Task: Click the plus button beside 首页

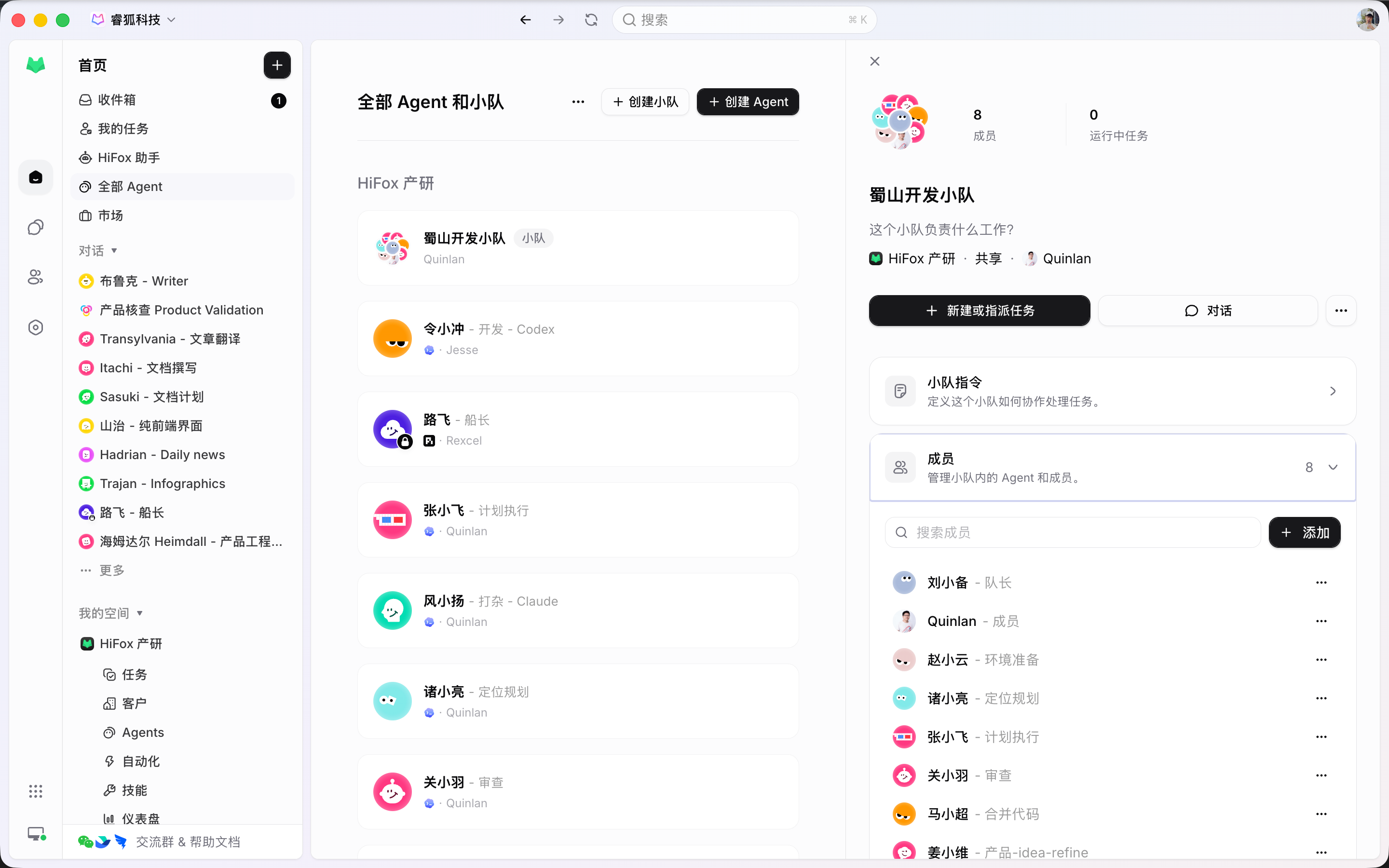Action: pyautogui.click(x=277, y=66)
